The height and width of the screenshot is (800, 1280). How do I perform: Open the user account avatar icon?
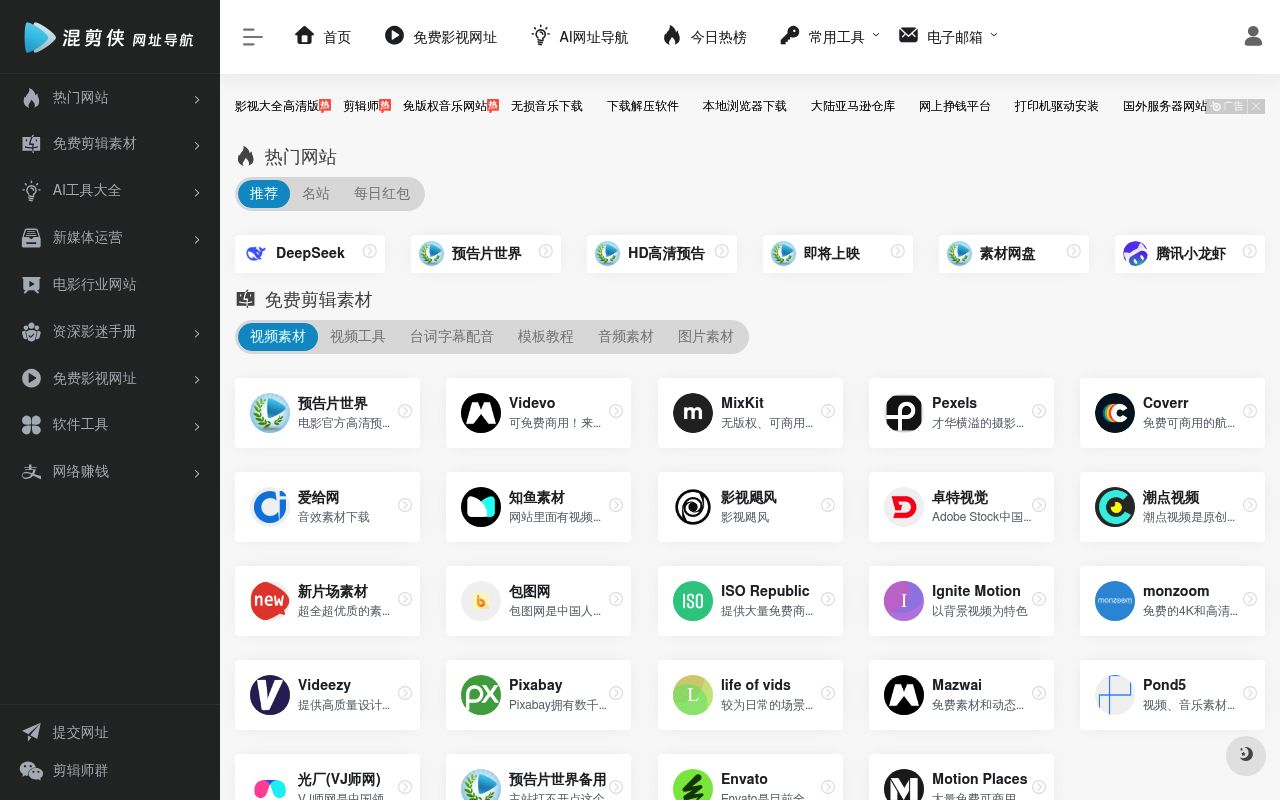pyautogui.click(x=1253, y=36)
